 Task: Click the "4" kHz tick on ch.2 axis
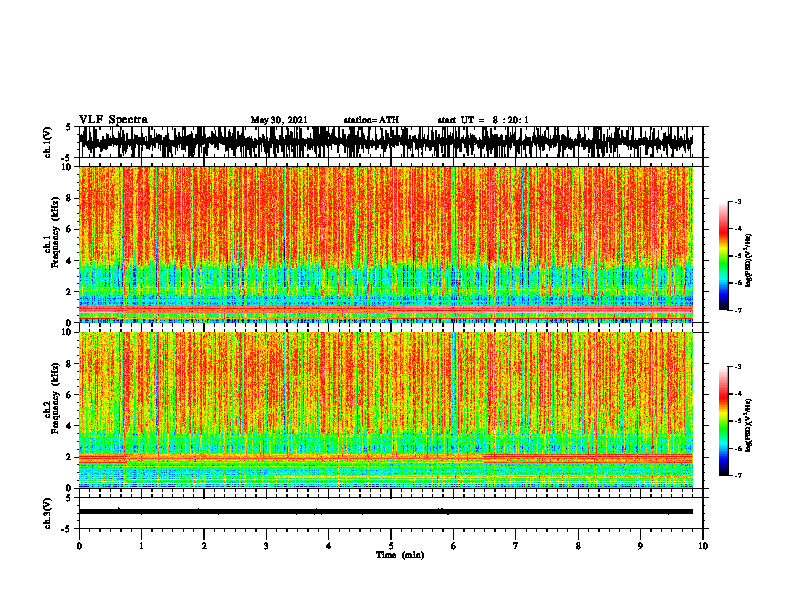click(x=70, y=426)
